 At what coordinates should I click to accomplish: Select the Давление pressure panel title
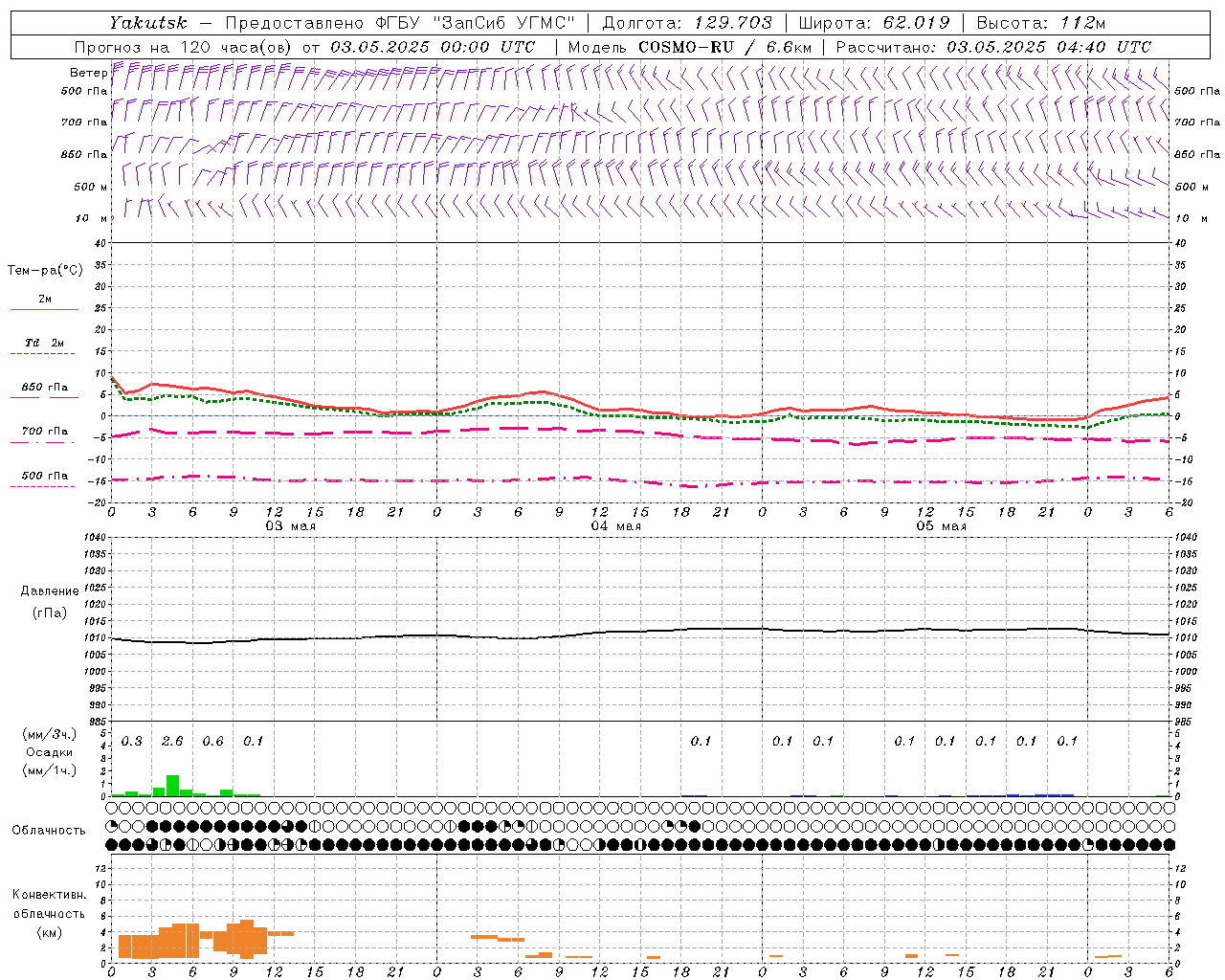(x=49, y=591)
